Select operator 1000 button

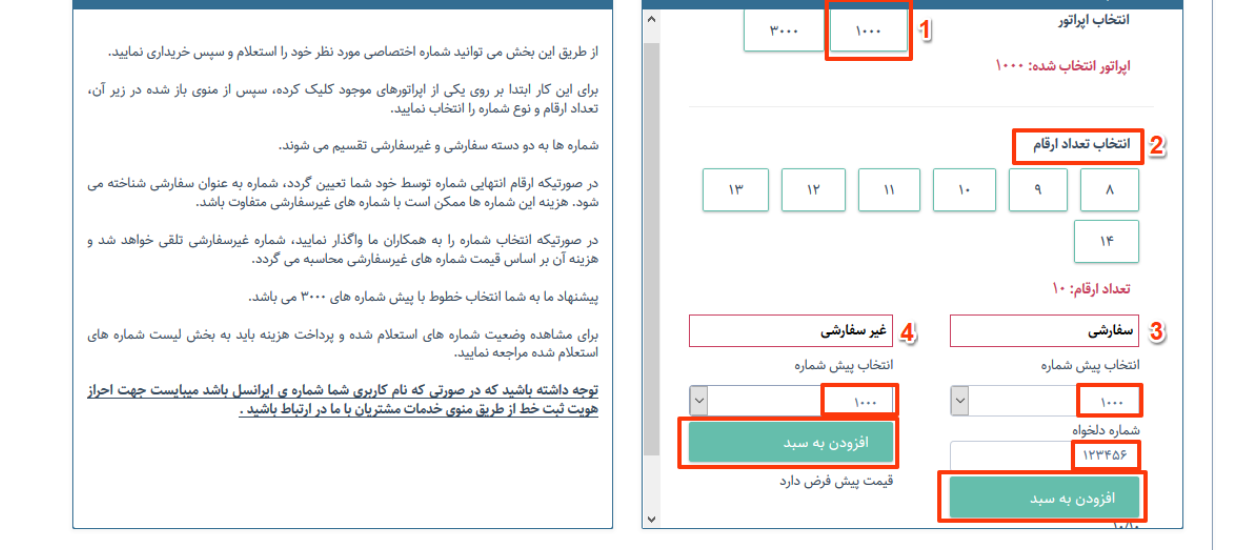[868, 30]
